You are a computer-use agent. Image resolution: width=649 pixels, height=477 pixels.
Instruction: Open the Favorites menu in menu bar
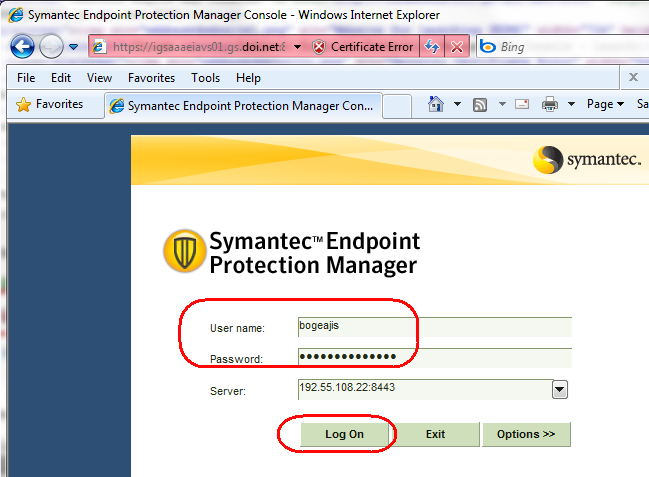[151, 78]
